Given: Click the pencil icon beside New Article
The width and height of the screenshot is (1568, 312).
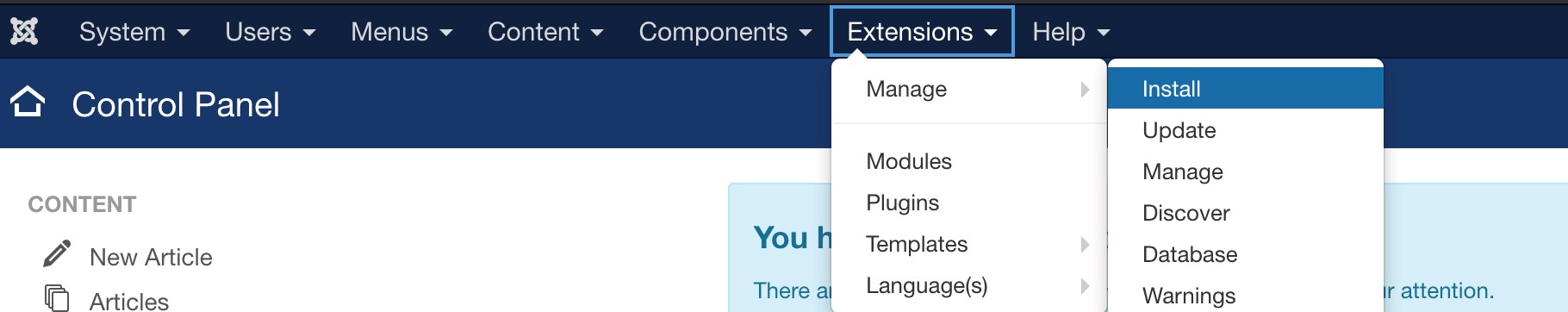Looking at the screenshot, I should point(57,254).
